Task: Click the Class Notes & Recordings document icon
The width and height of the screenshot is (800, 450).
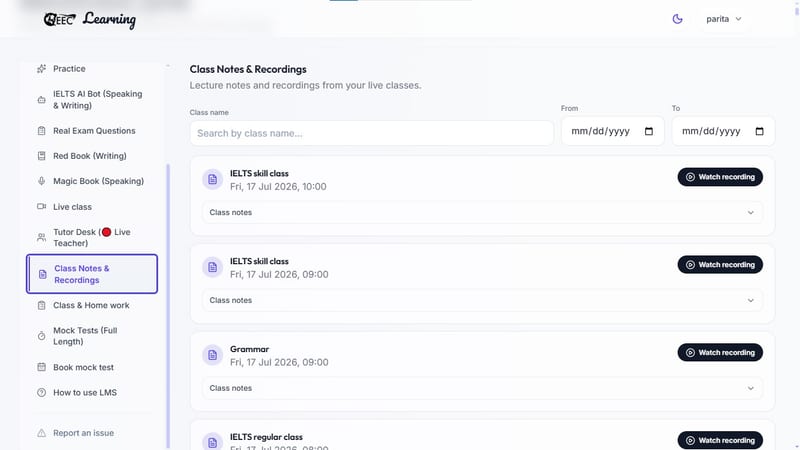Action: 42,274
